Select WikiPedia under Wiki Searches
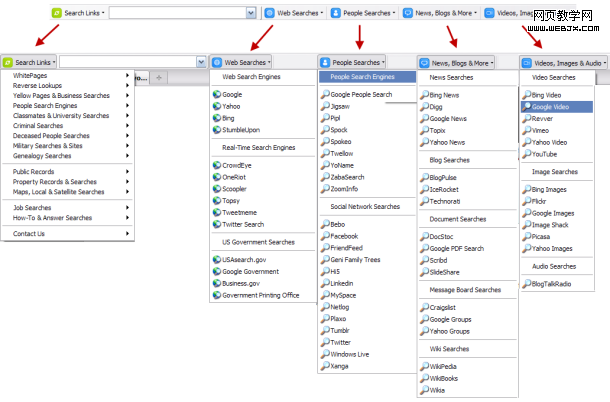The width and height of the screenshot is (610, 402). (443, 366)
